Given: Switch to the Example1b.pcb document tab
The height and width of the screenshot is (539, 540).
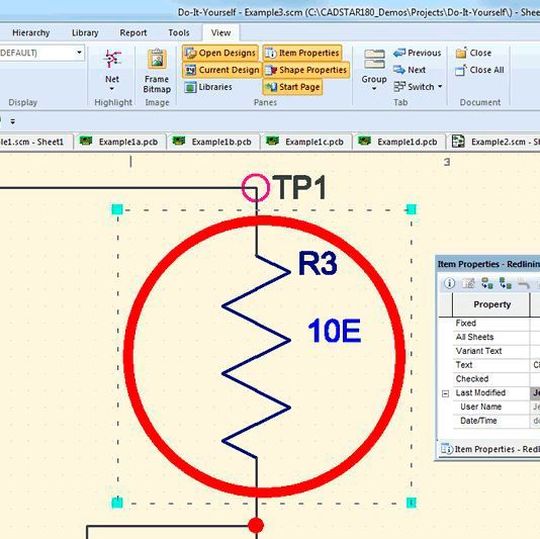Looking at the screenshot, I should point(212,142).
